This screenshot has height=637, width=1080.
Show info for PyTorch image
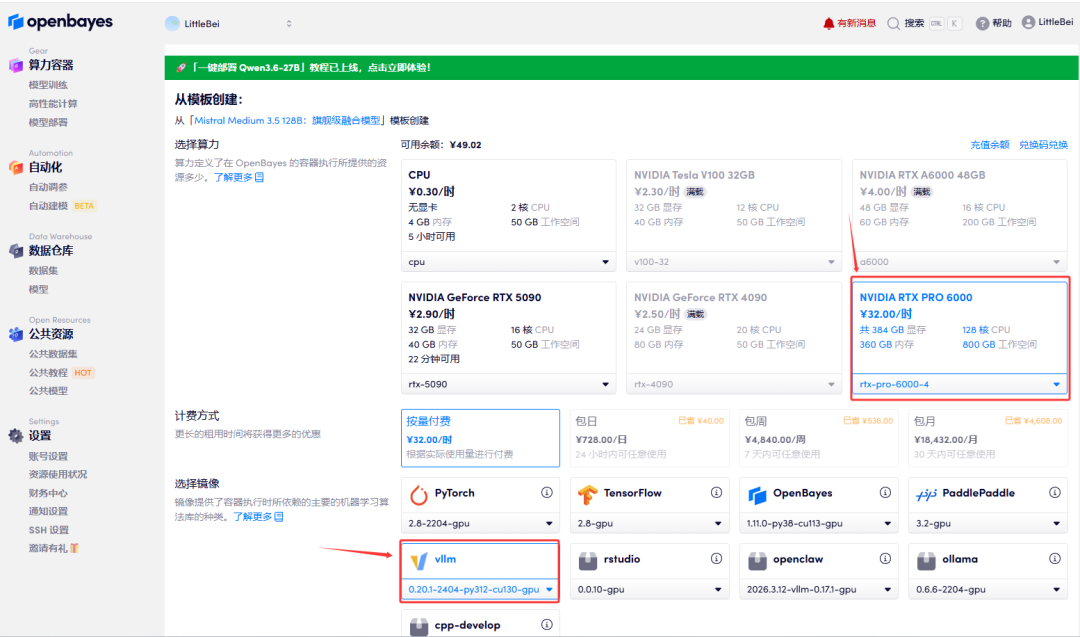tap(547, 492)
